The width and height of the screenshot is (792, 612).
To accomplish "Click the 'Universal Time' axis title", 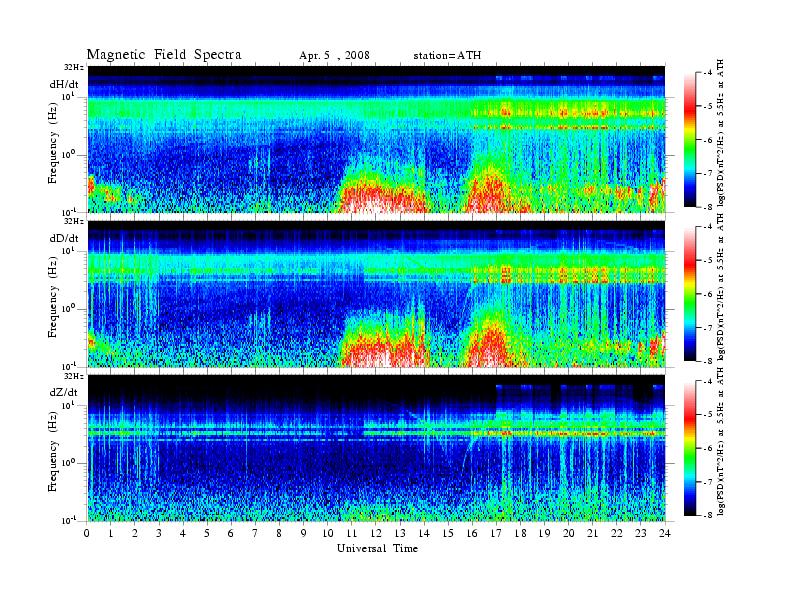I will pyautogui.click(x=378, y=548).
